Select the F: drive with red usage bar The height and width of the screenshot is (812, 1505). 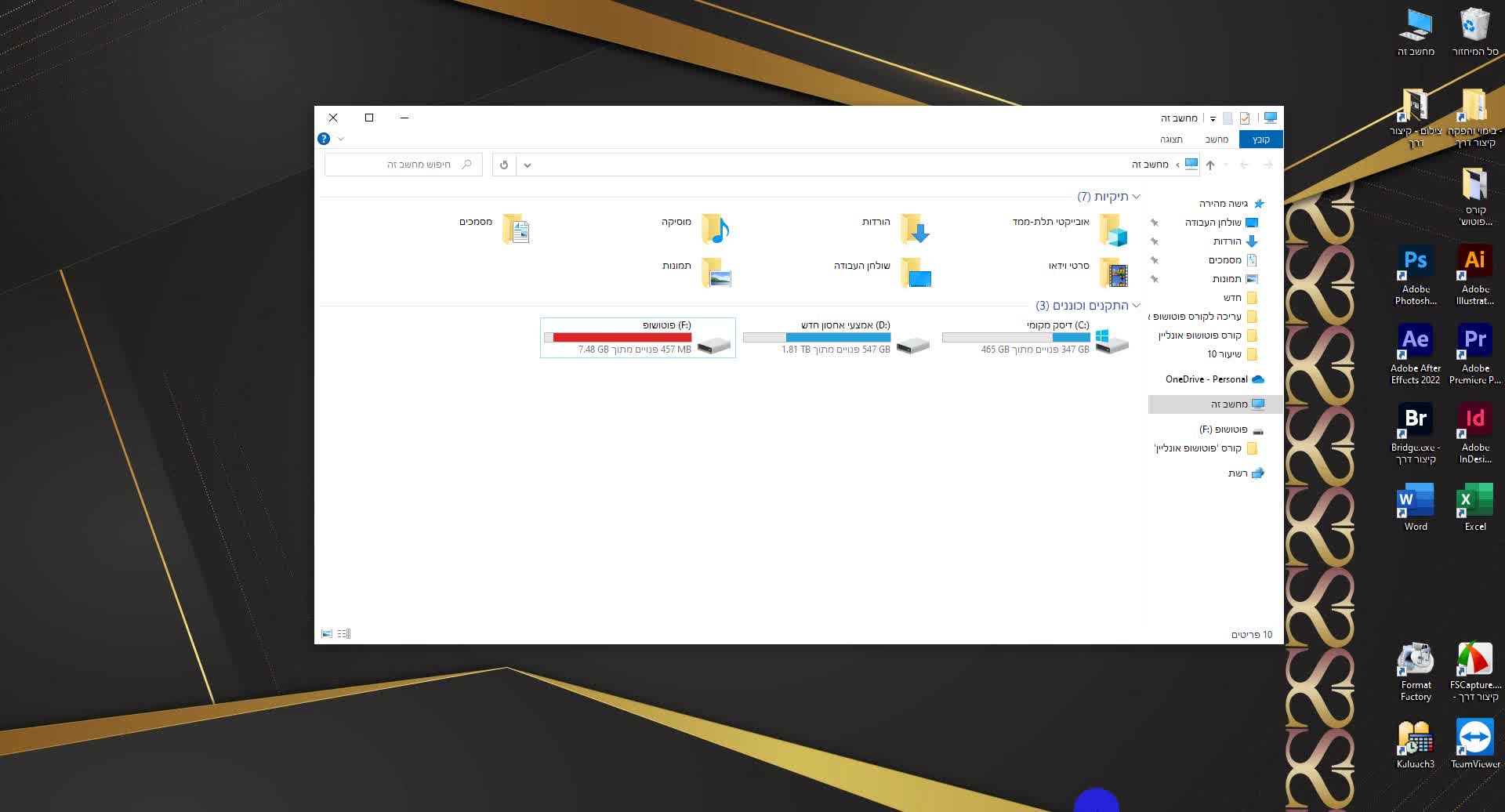pos(637,338)
